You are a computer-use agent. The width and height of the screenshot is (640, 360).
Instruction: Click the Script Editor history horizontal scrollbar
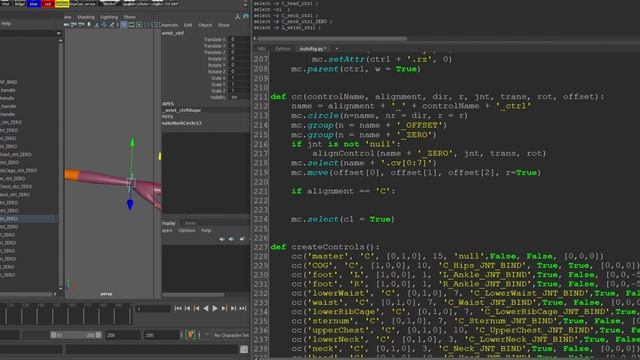[332, 39]
